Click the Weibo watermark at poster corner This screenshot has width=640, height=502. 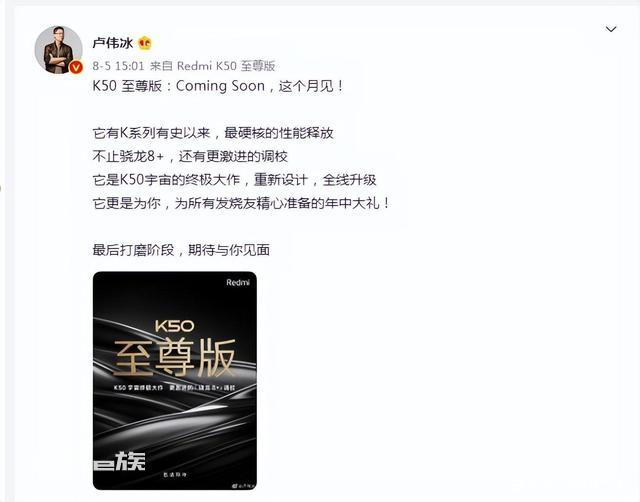pyautogui.click(x=244, y=485)
